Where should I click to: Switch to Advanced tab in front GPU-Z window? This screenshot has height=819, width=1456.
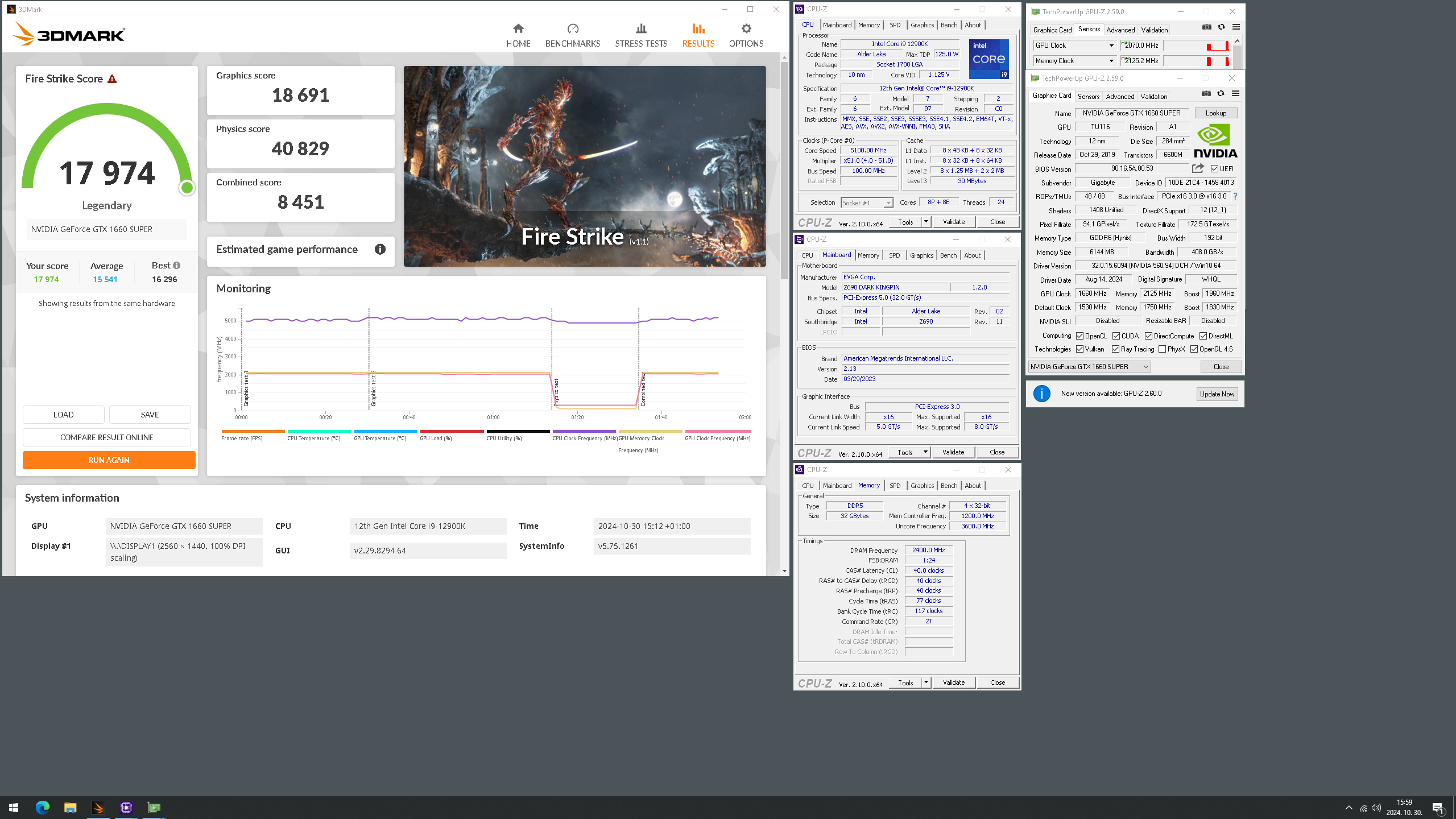[1120, 97]
